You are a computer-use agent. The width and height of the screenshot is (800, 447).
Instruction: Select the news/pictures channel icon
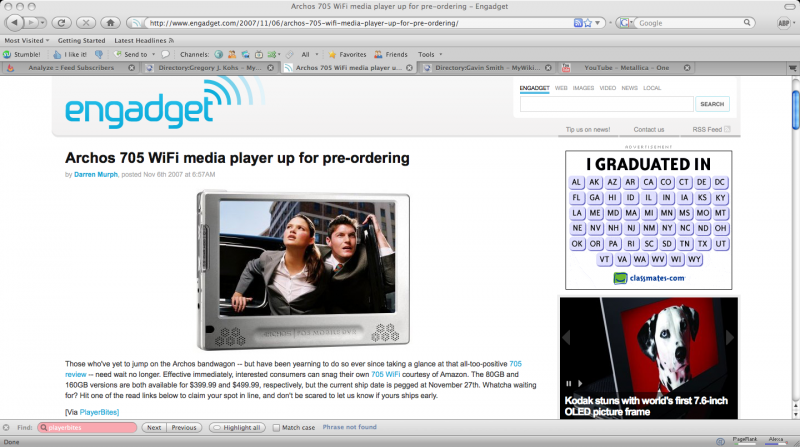point(245,54)
